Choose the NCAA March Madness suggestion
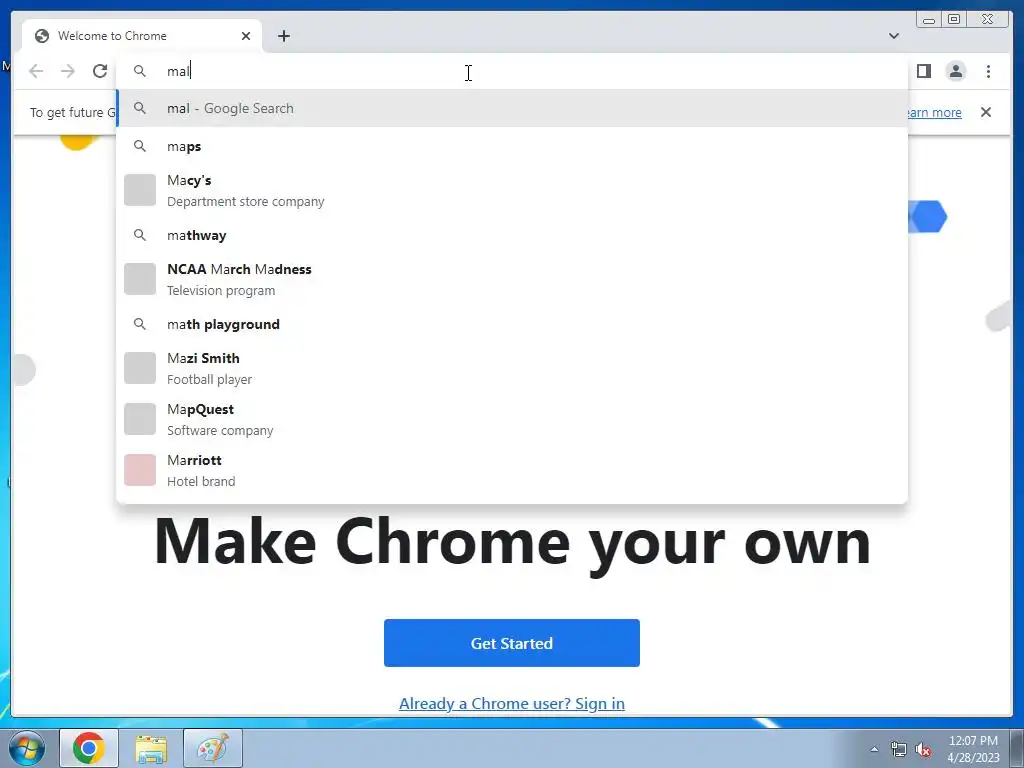Screen dimensions: 1024x768 512,280
